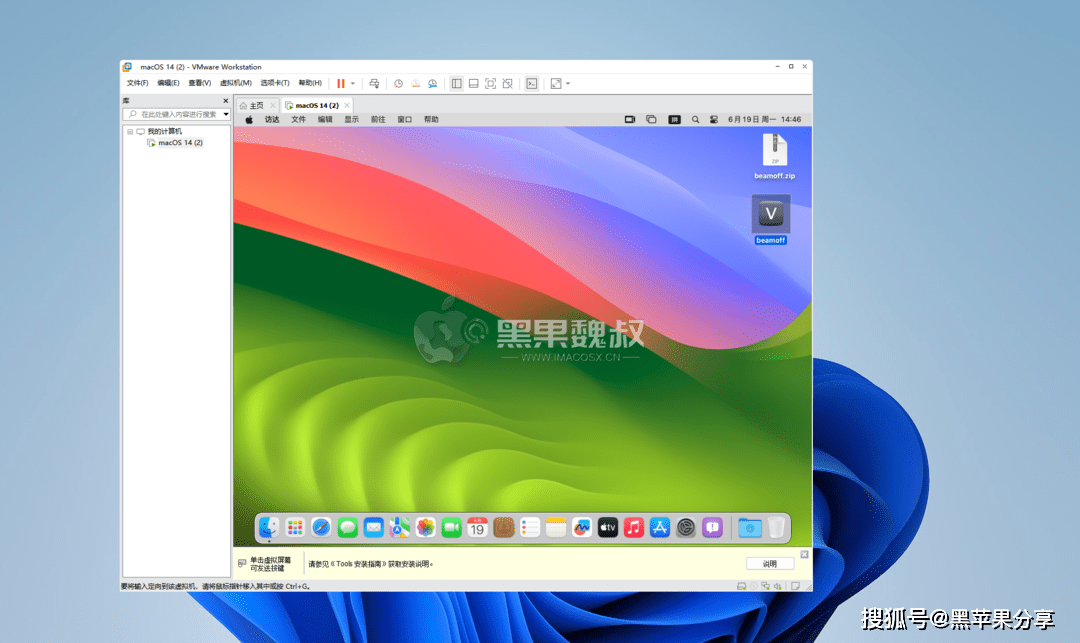Open the 访达 menu in macOS
Image resolution: width=1080 pixels, height=643 pixels.
[x=272, y=120]
